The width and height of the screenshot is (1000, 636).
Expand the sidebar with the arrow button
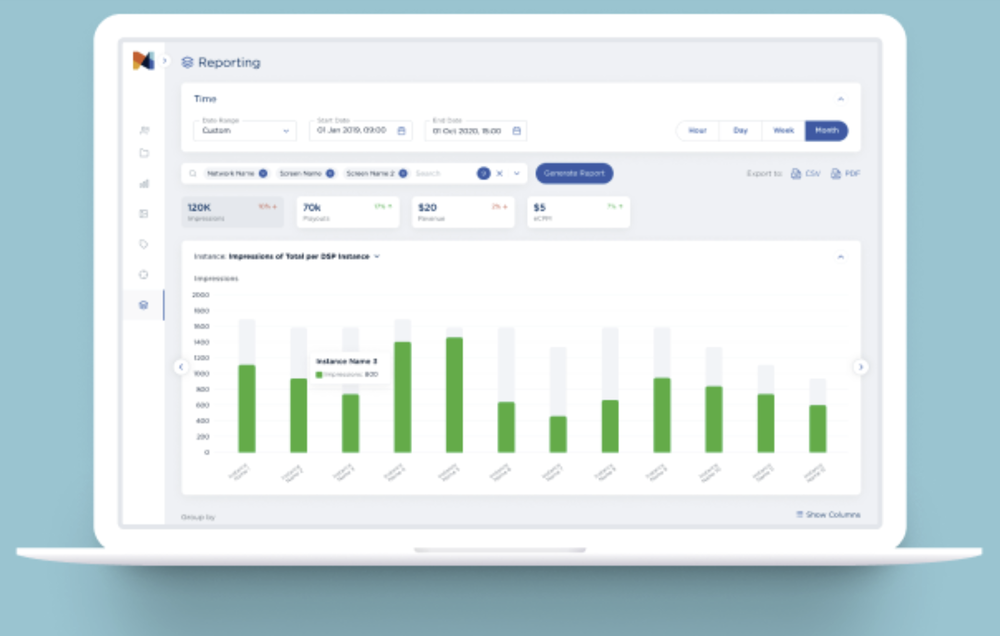click(x=165, y=61)
